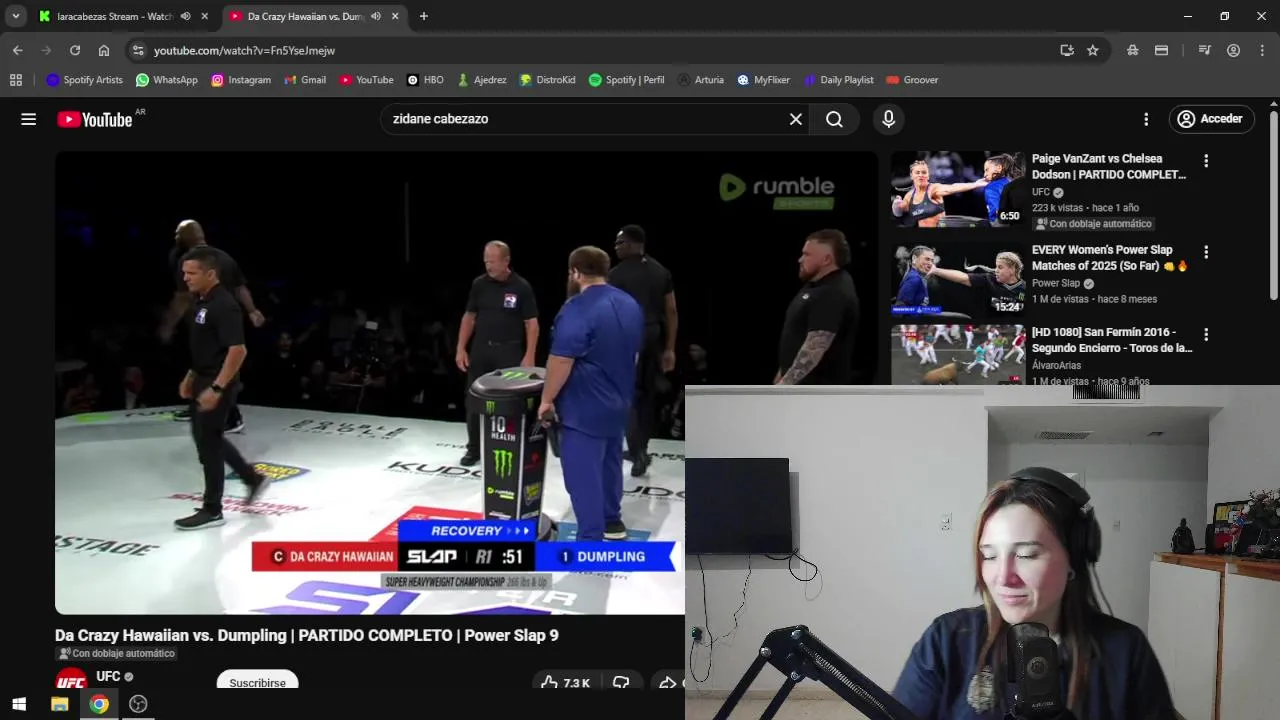Expand the tab search dropdown arrow

click(16, 16)
